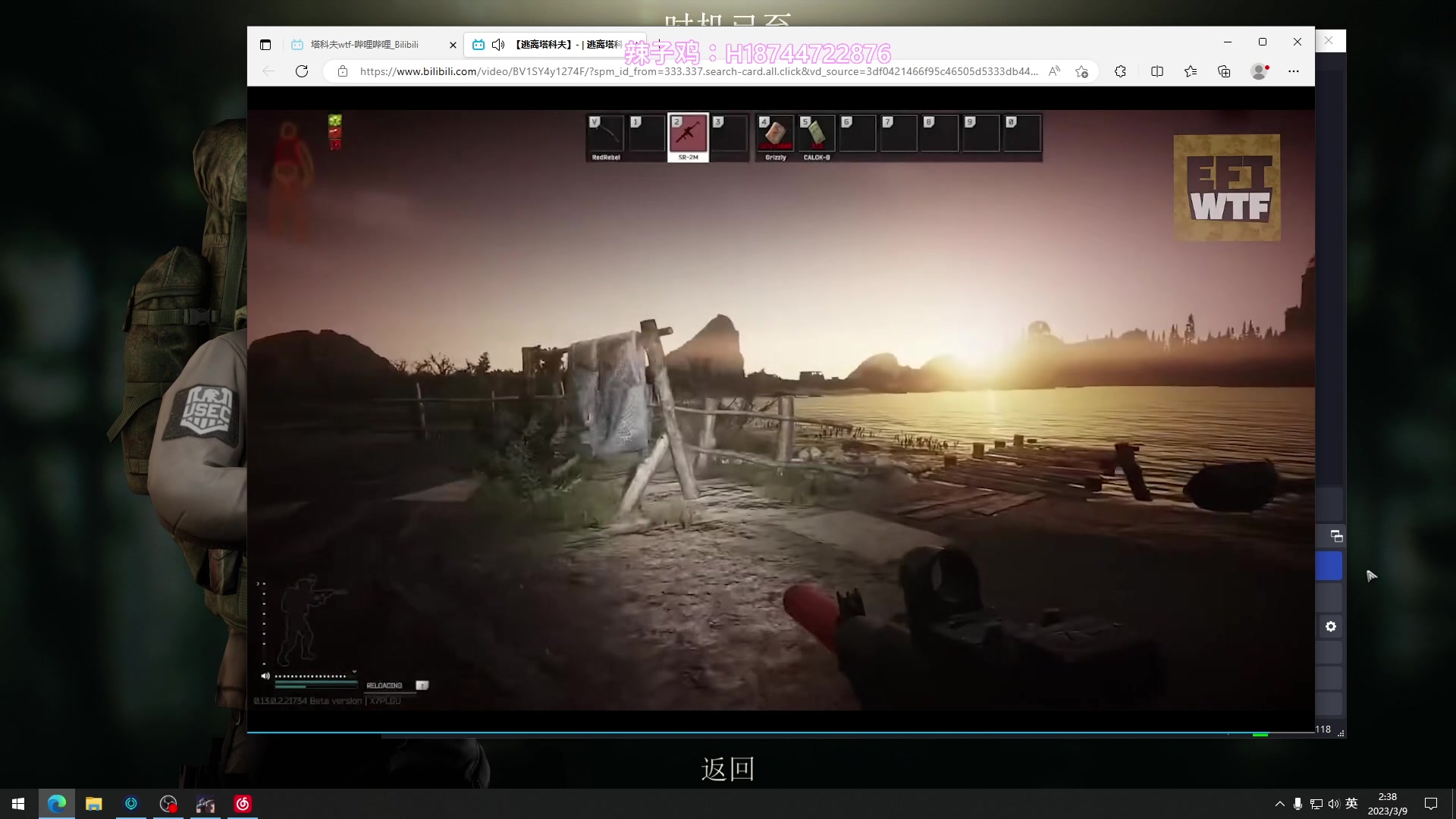Click the highlighted blue OBS control button
Screen dimensions: 1456x819
click(x=1329, y=566)
